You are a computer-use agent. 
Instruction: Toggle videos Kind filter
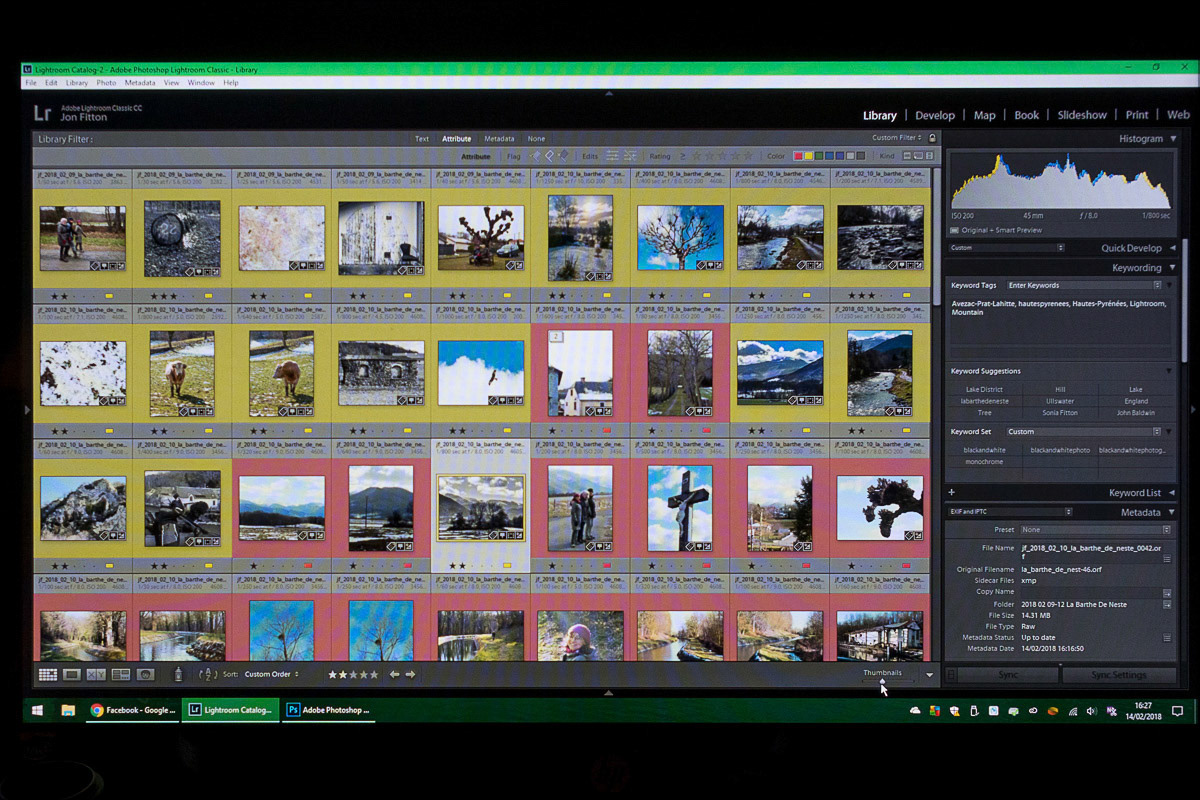click(x=930, y=156)
